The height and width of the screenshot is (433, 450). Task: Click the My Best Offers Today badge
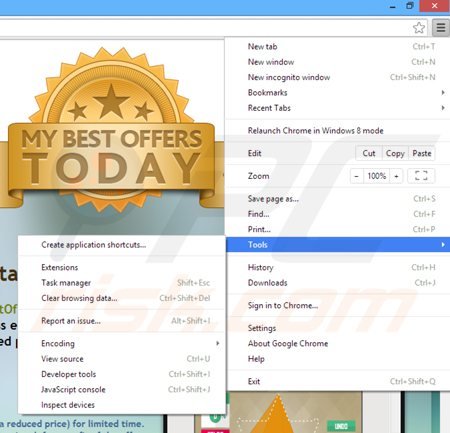pyautogui.click(x=112, y=130)
